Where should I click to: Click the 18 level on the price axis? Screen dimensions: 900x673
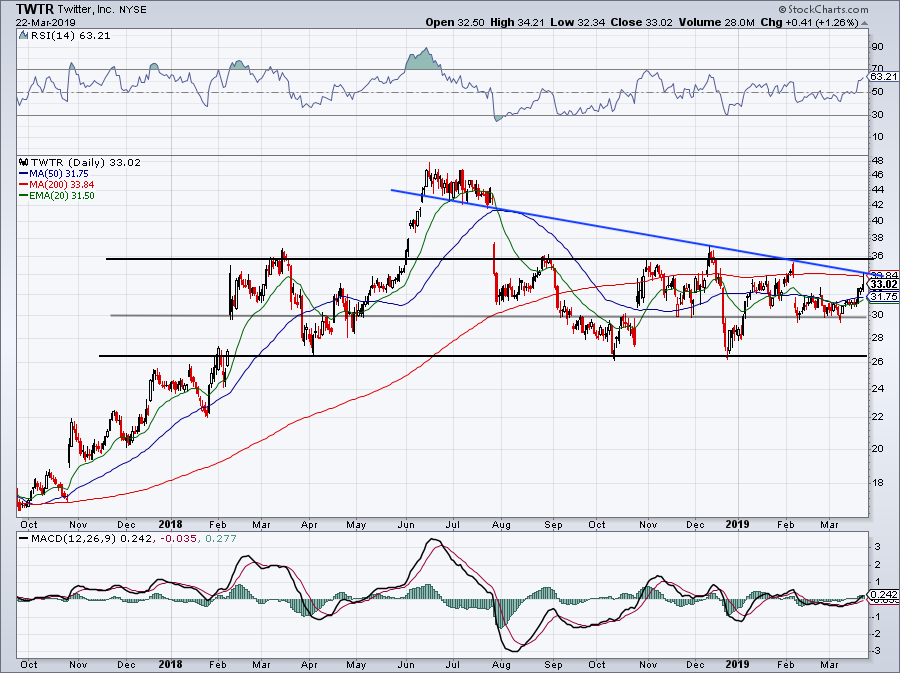pyautogui.click(x=877, y=483)
